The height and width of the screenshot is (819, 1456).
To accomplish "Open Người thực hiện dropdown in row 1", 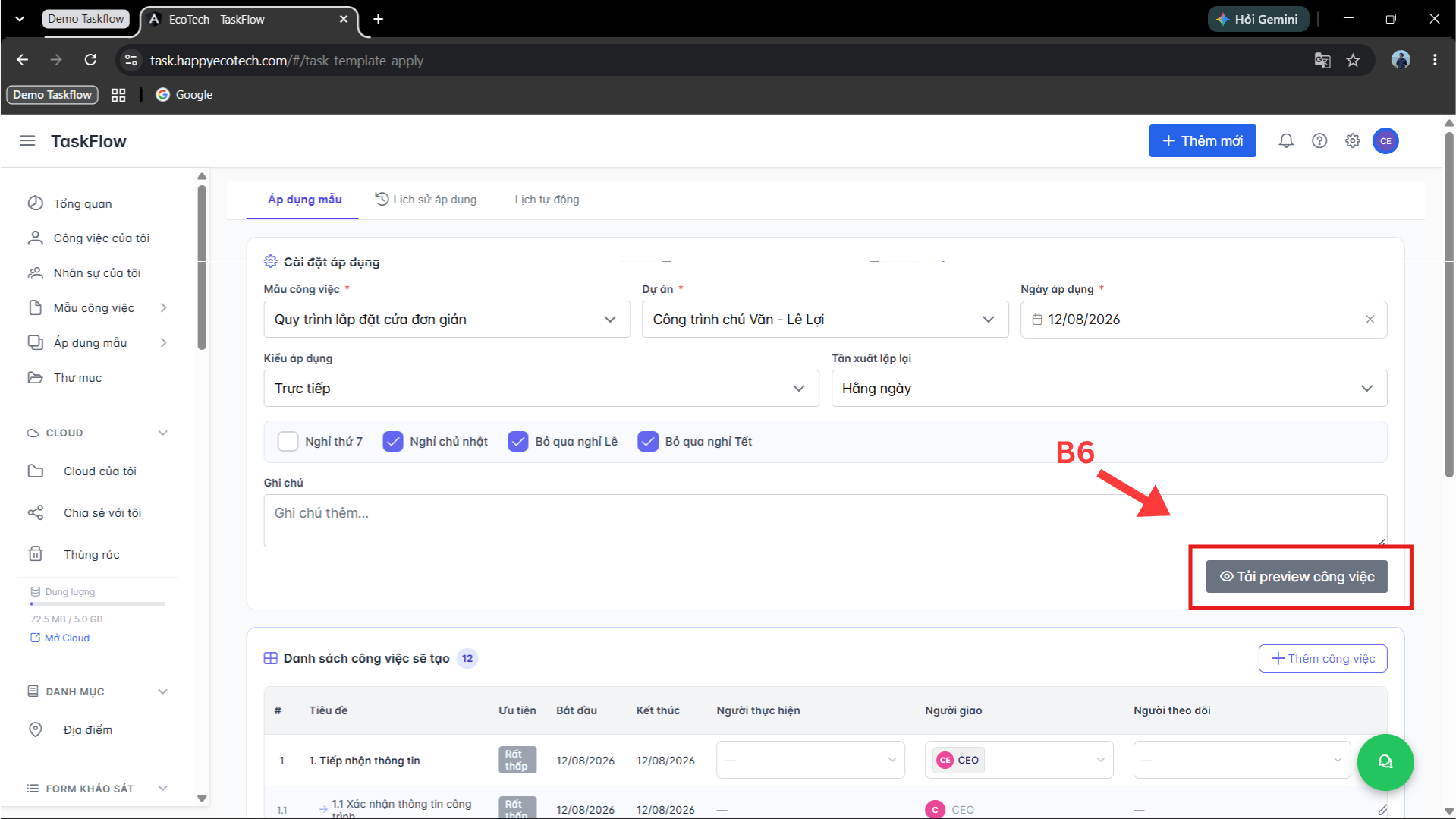I will (x=810, y=760).
